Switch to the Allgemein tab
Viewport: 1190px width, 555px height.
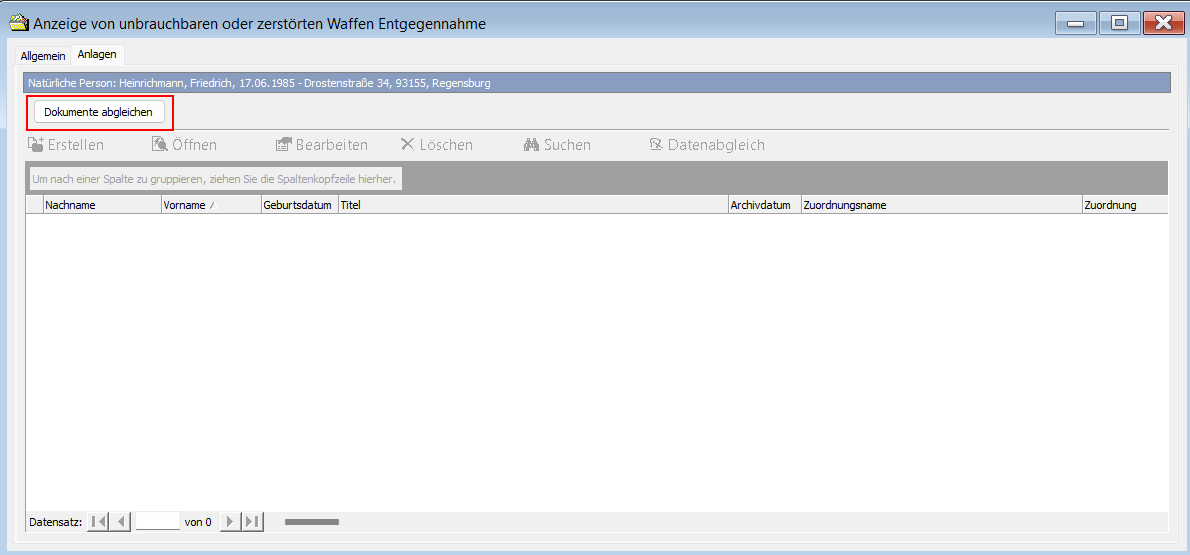pyautogui.click(x=43, y=56)
